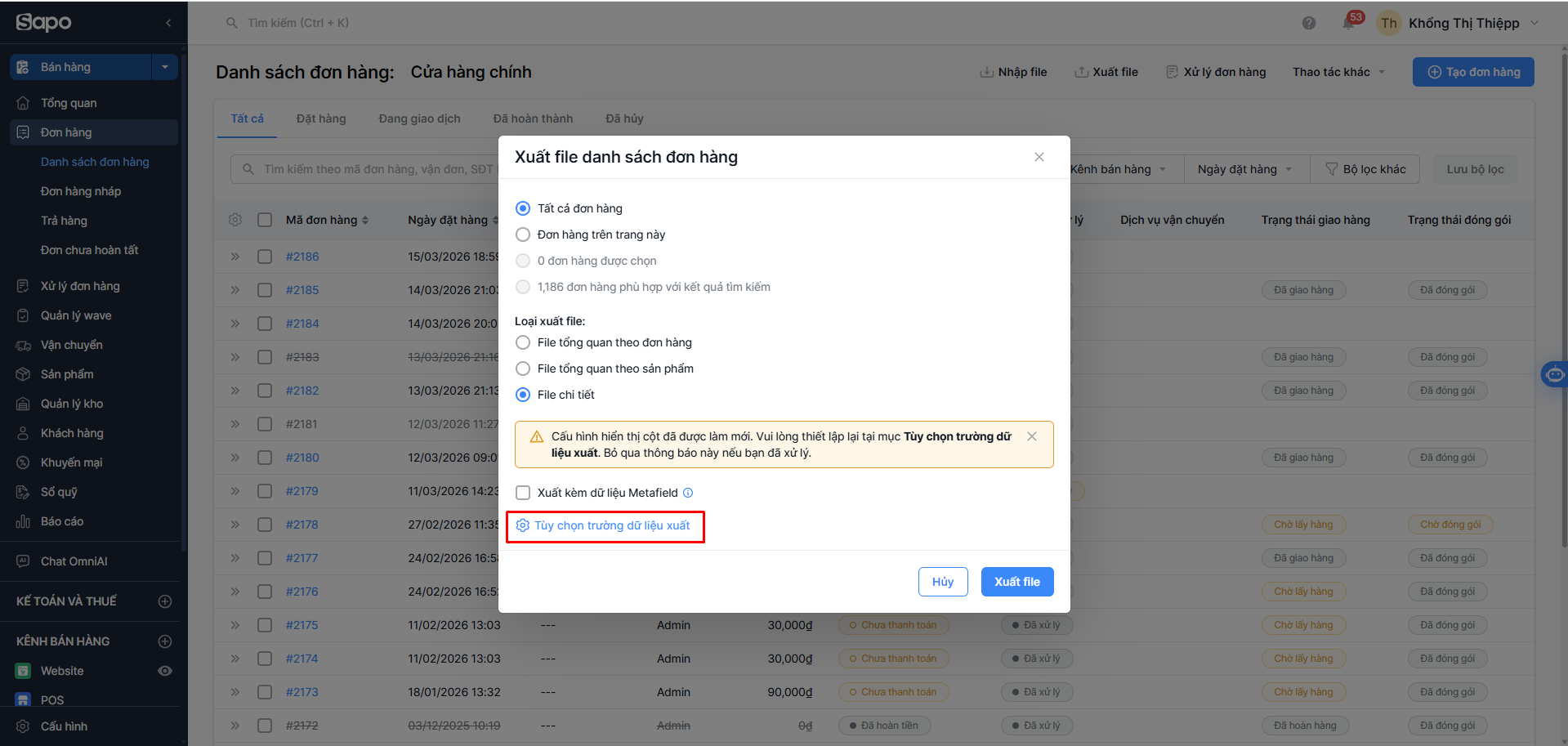
Task: Expand 'Thao tác khác' dropdown
Action: click(x=1338, y=72)
